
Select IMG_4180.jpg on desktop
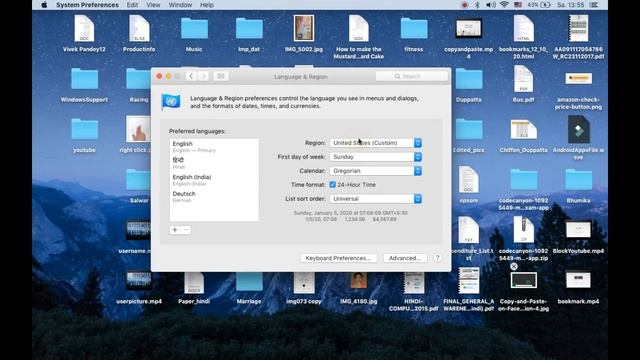(358, 281)
